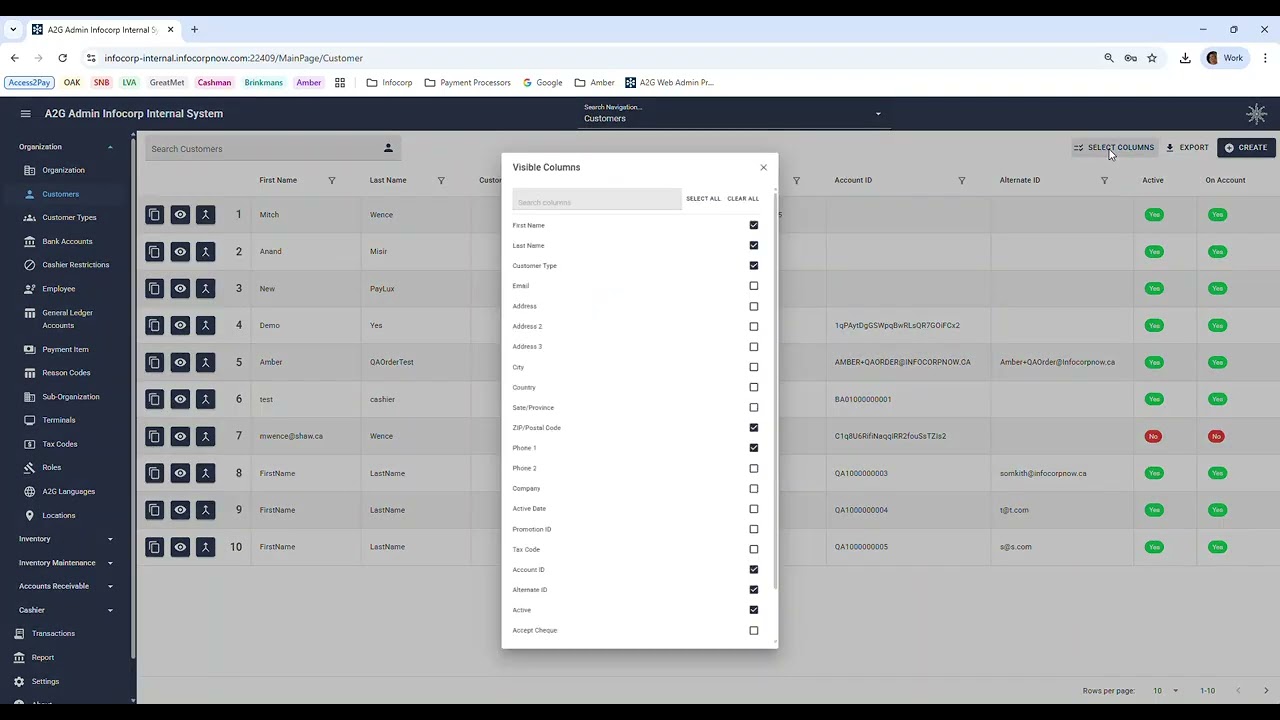Open the Chrome tab search dropdown

[13, 30]
